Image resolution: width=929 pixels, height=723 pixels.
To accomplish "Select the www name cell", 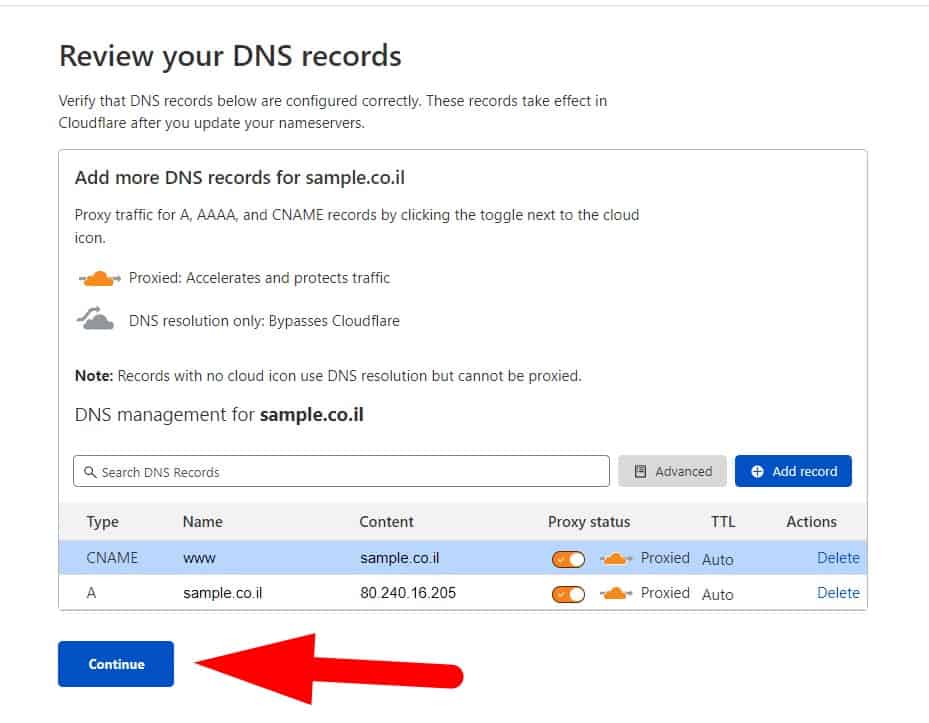I will (x=200, y=558).
